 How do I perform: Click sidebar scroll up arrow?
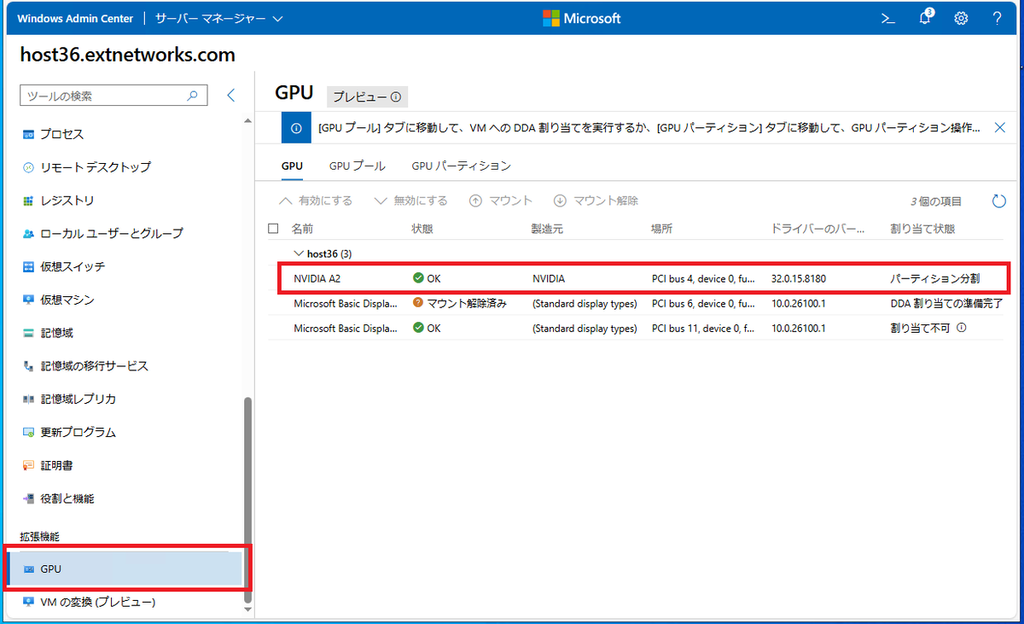pos(248,121)
